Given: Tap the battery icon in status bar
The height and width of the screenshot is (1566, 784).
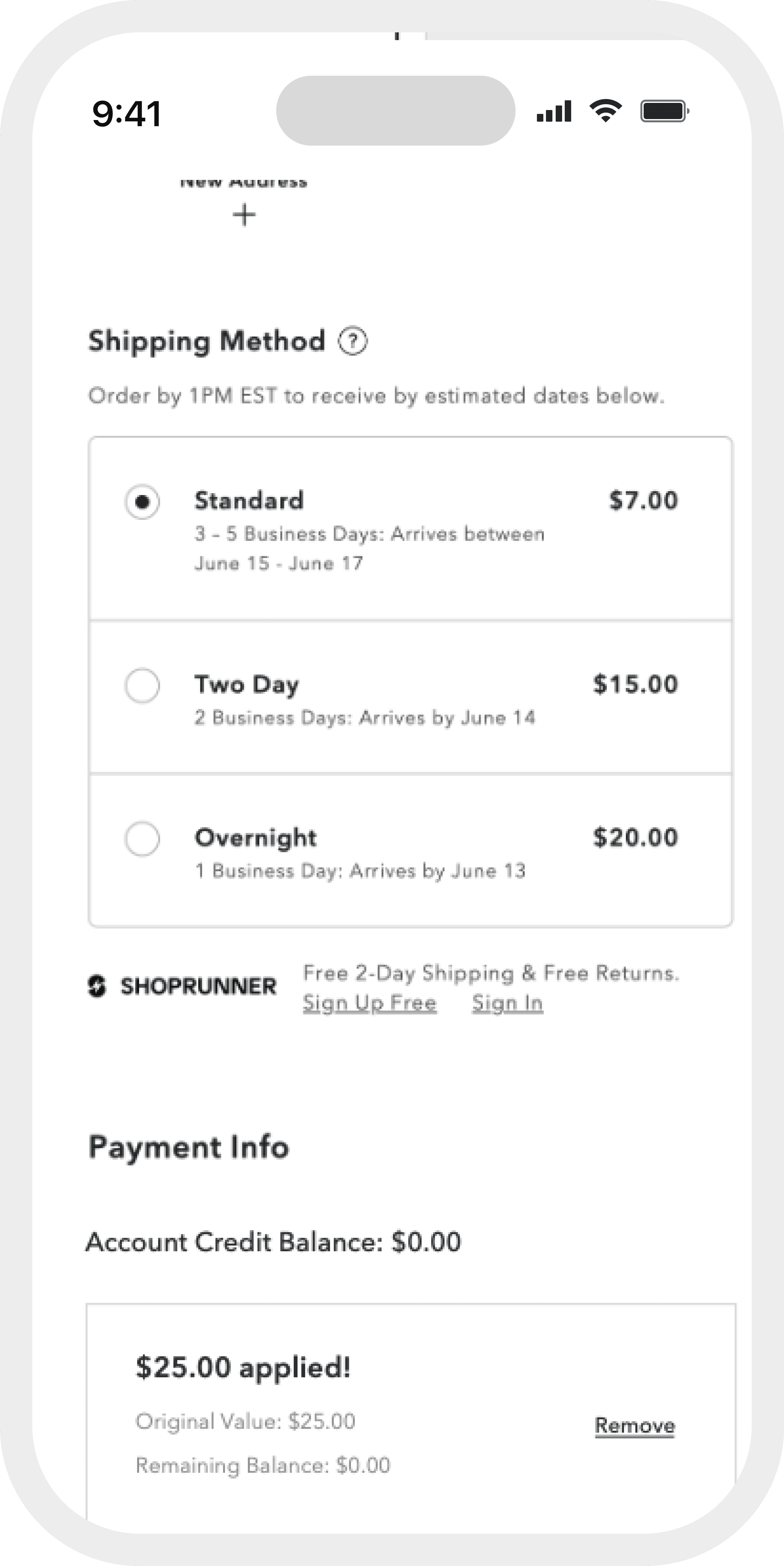Looking at the screenshot, I should tap(664, 112).
